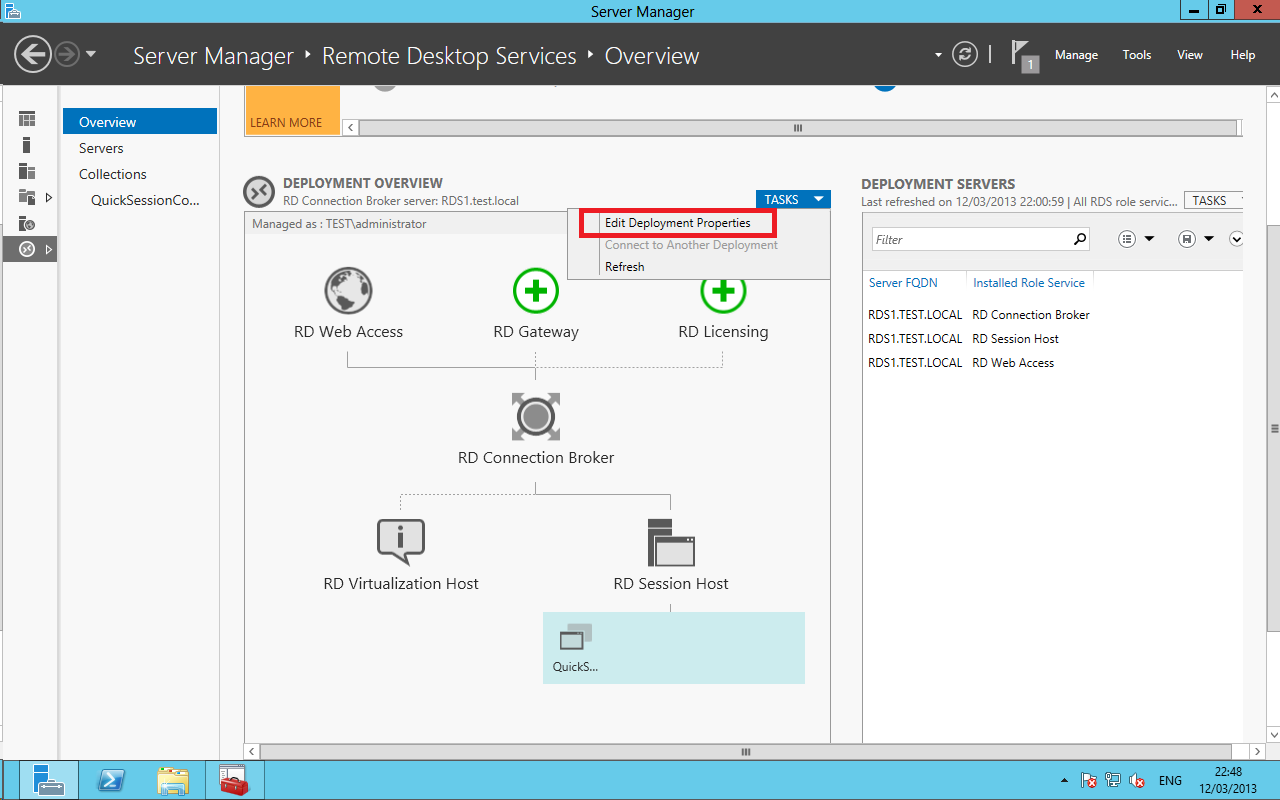Select the All Servers icon in sidebar
This screenshot has width=1280, height=800.
coord(27,171)
